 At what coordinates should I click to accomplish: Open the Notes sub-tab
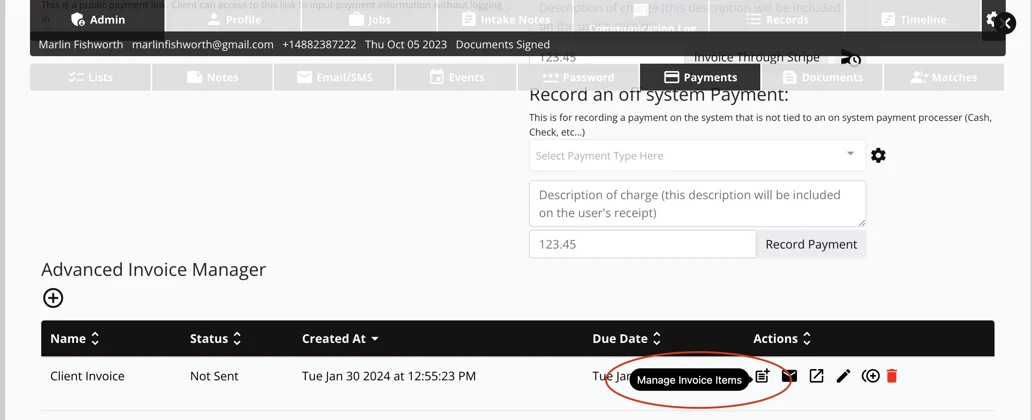click(x=213, y=77)
